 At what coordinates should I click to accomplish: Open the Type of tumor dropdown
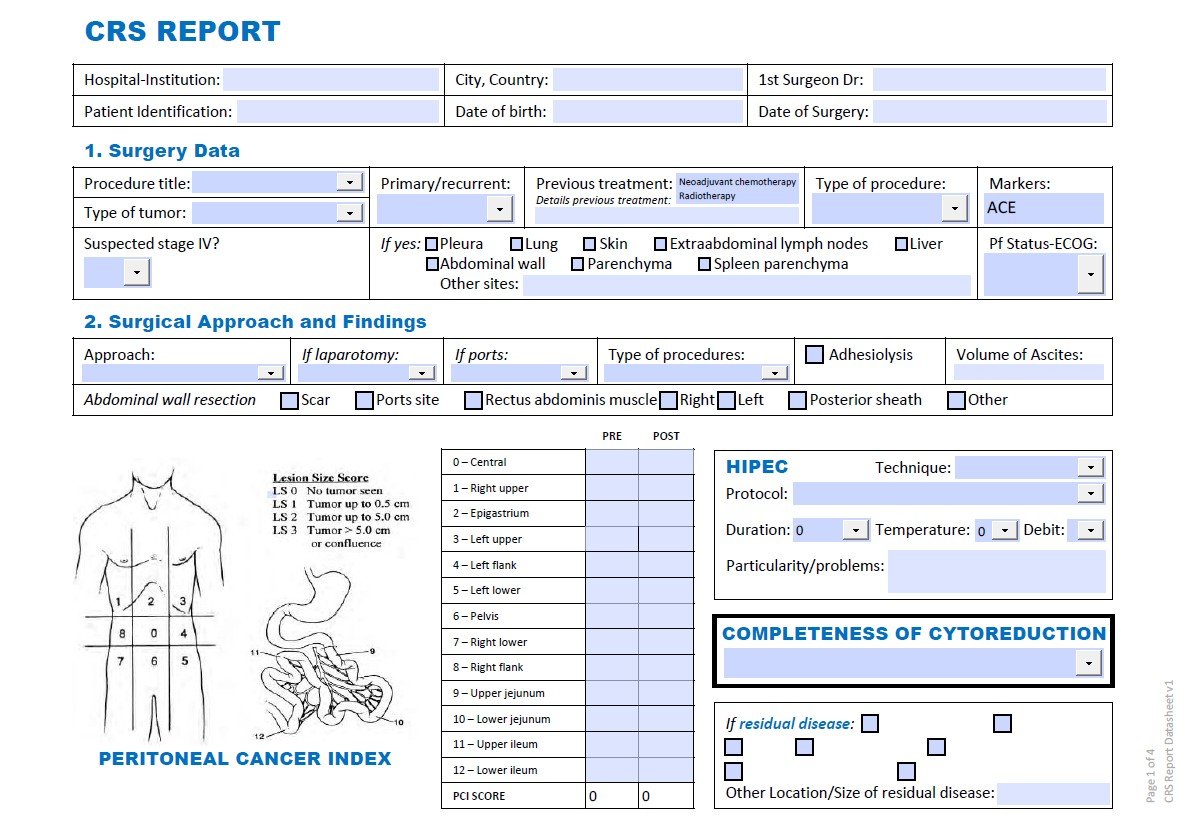click(352, 212)
